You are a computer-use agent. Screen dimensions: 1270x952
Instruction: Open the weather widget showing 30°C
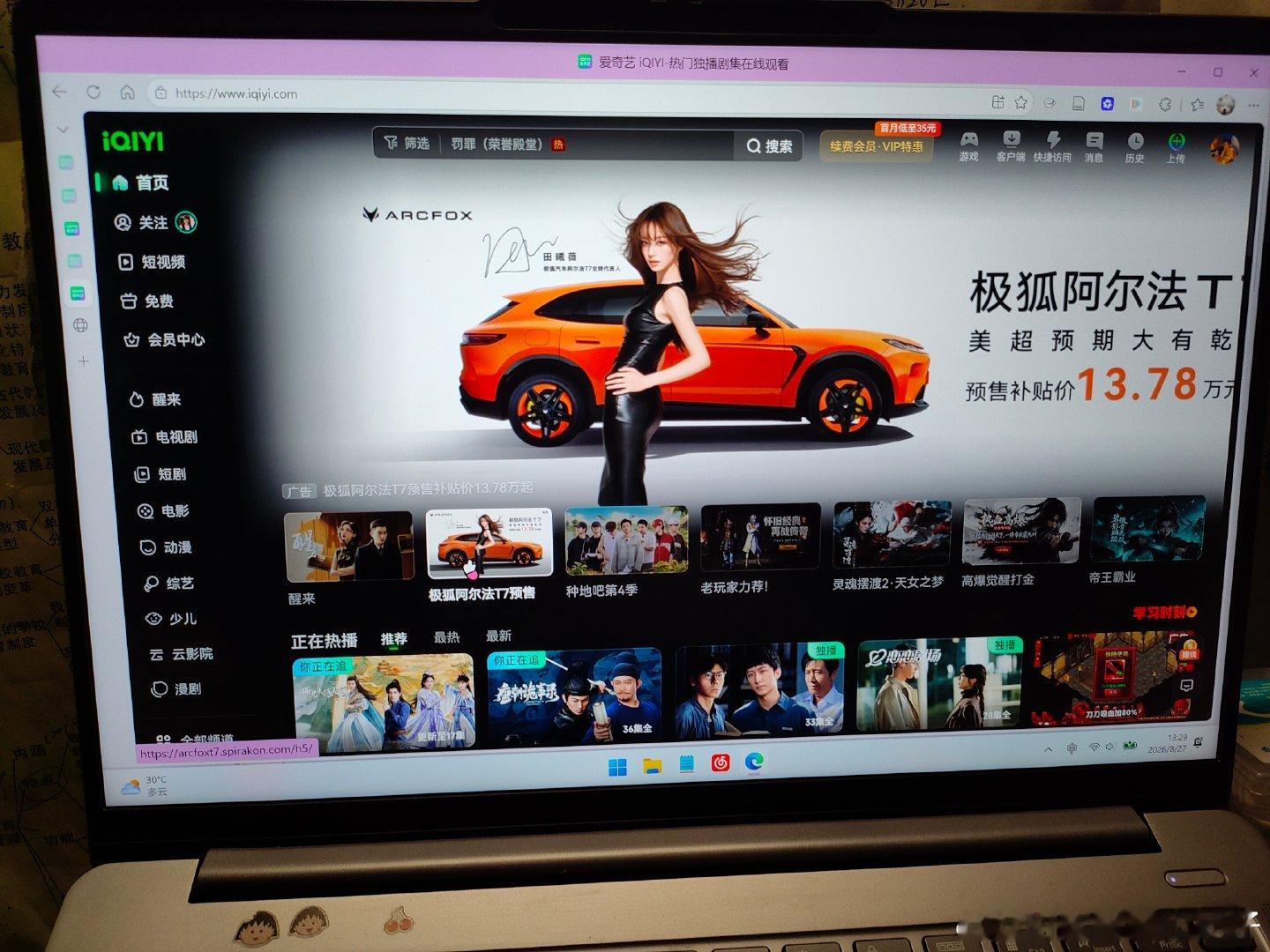[x=145, y=786]
